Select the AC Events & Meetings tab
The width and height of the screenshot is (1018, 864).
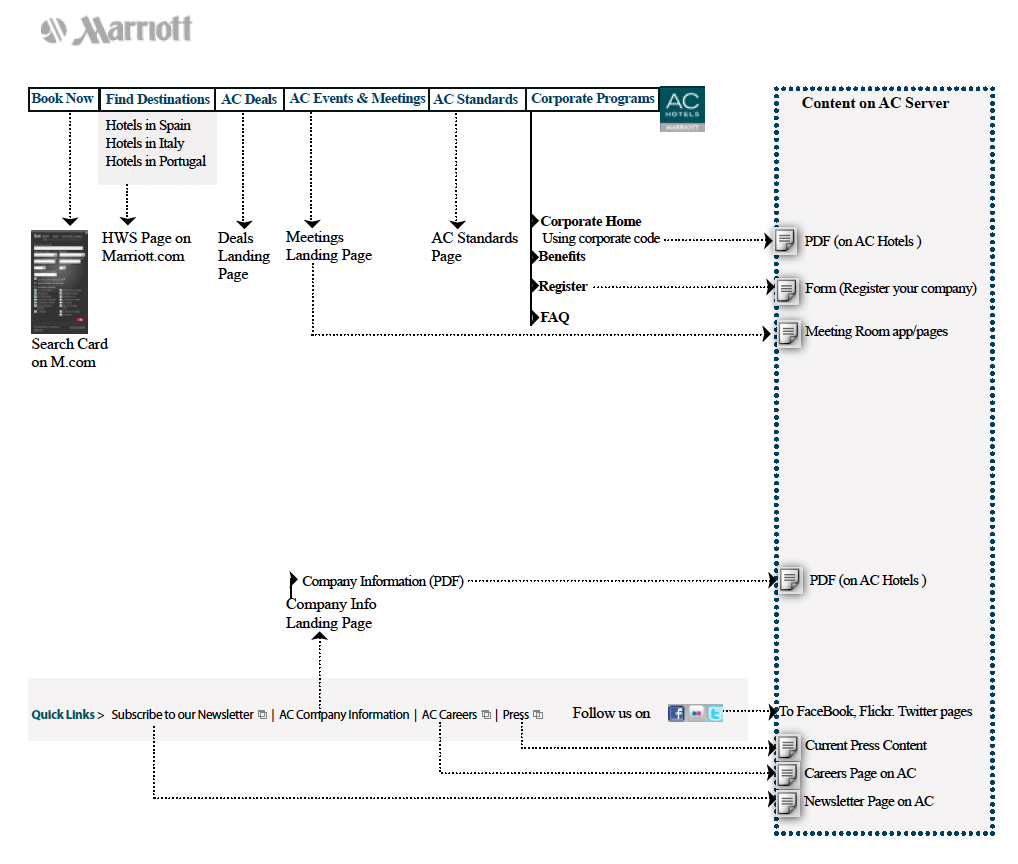point(357,99)
